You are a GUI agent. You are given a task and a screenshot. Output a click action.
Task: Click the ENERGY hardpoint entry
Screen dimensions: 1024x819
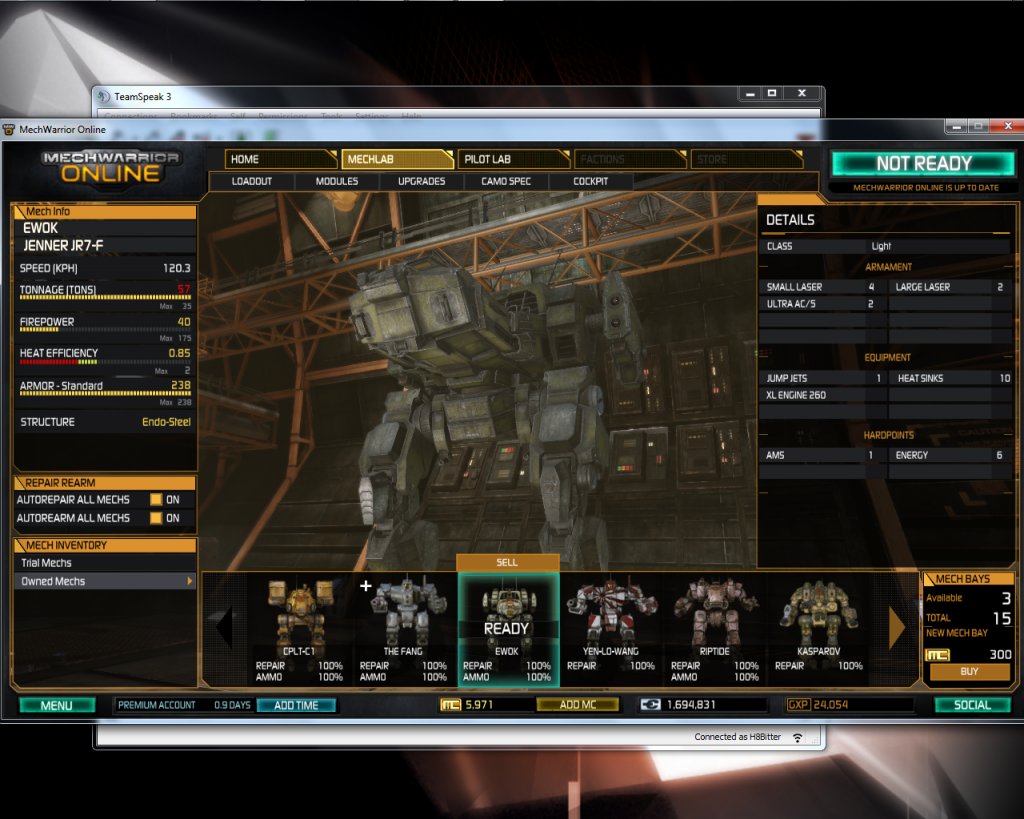pos(950,455)
